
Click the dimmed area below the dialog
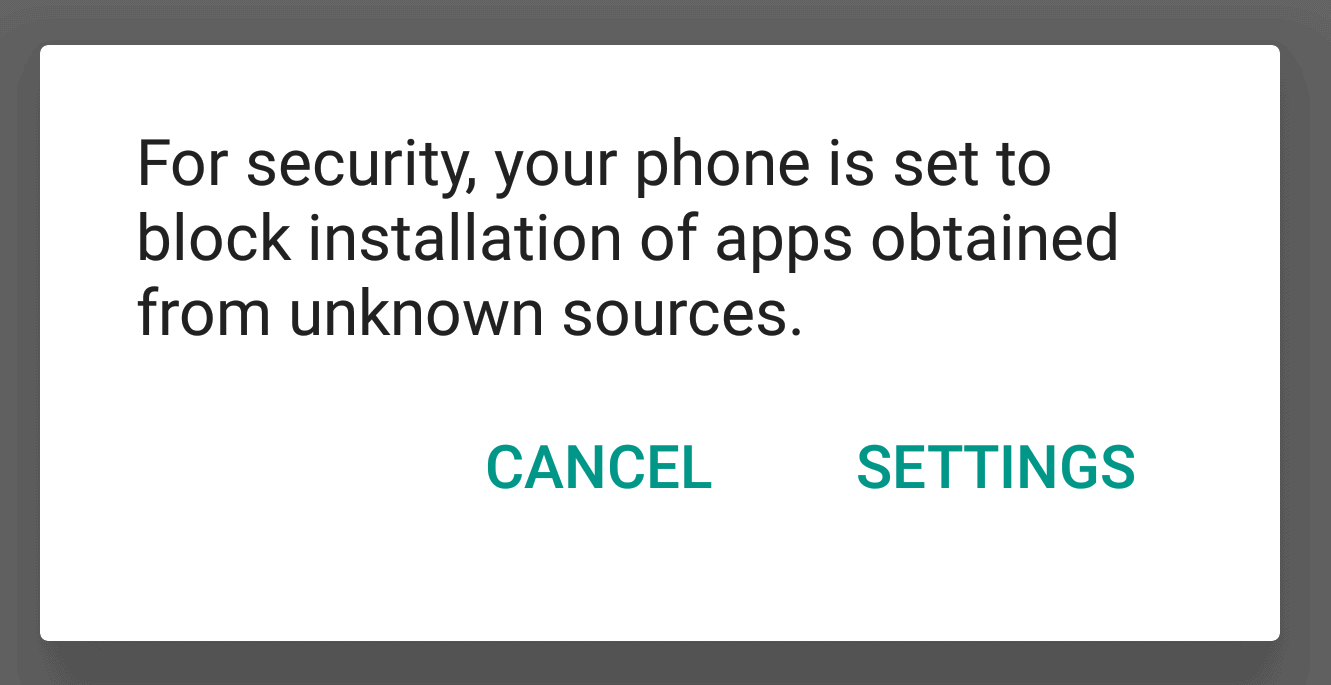point(665,664)
